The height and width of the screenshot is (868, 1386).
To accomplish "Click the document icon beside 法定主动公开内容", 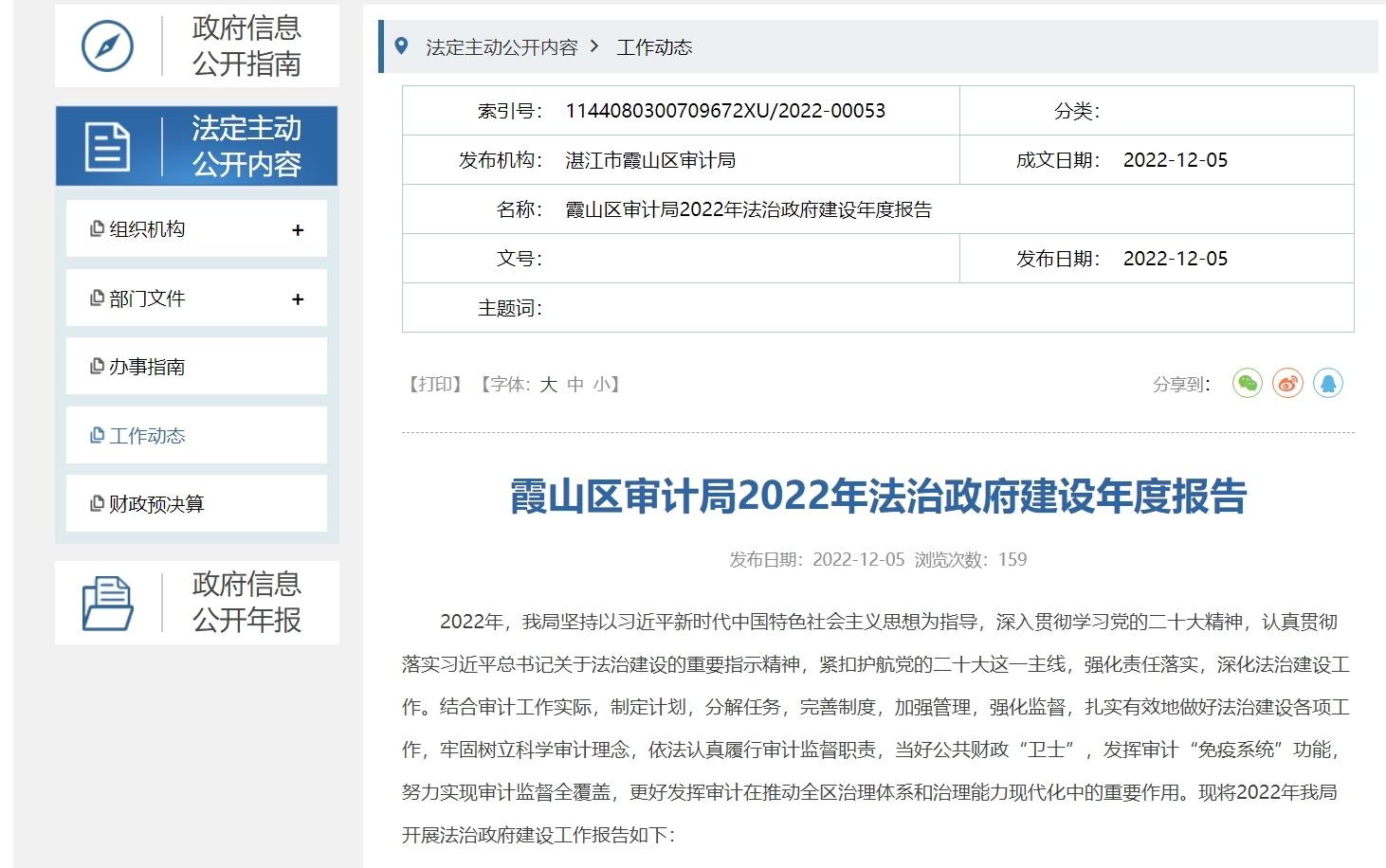I will [x=107, y=146].
